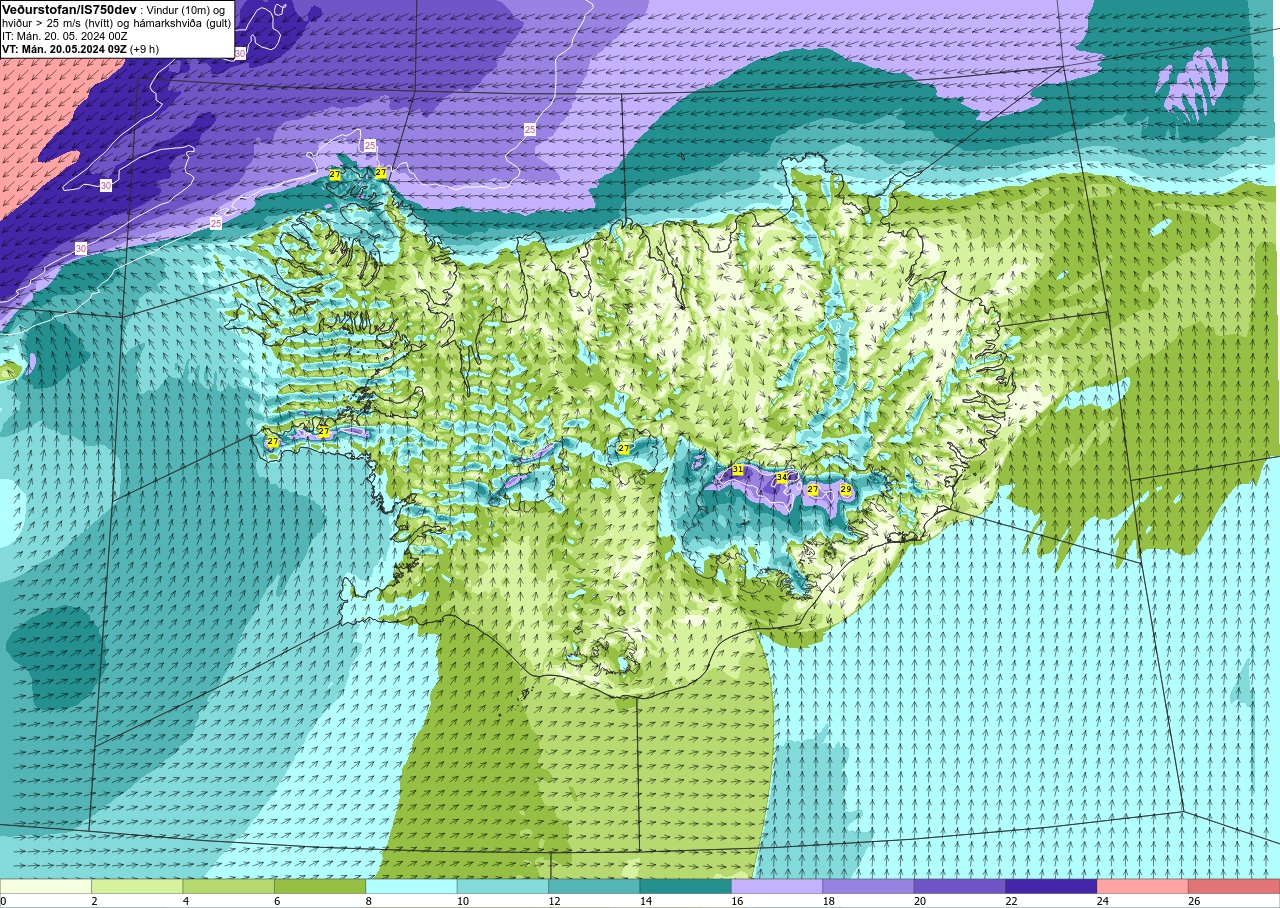Click the legend scale number 4

click(184, 901)
